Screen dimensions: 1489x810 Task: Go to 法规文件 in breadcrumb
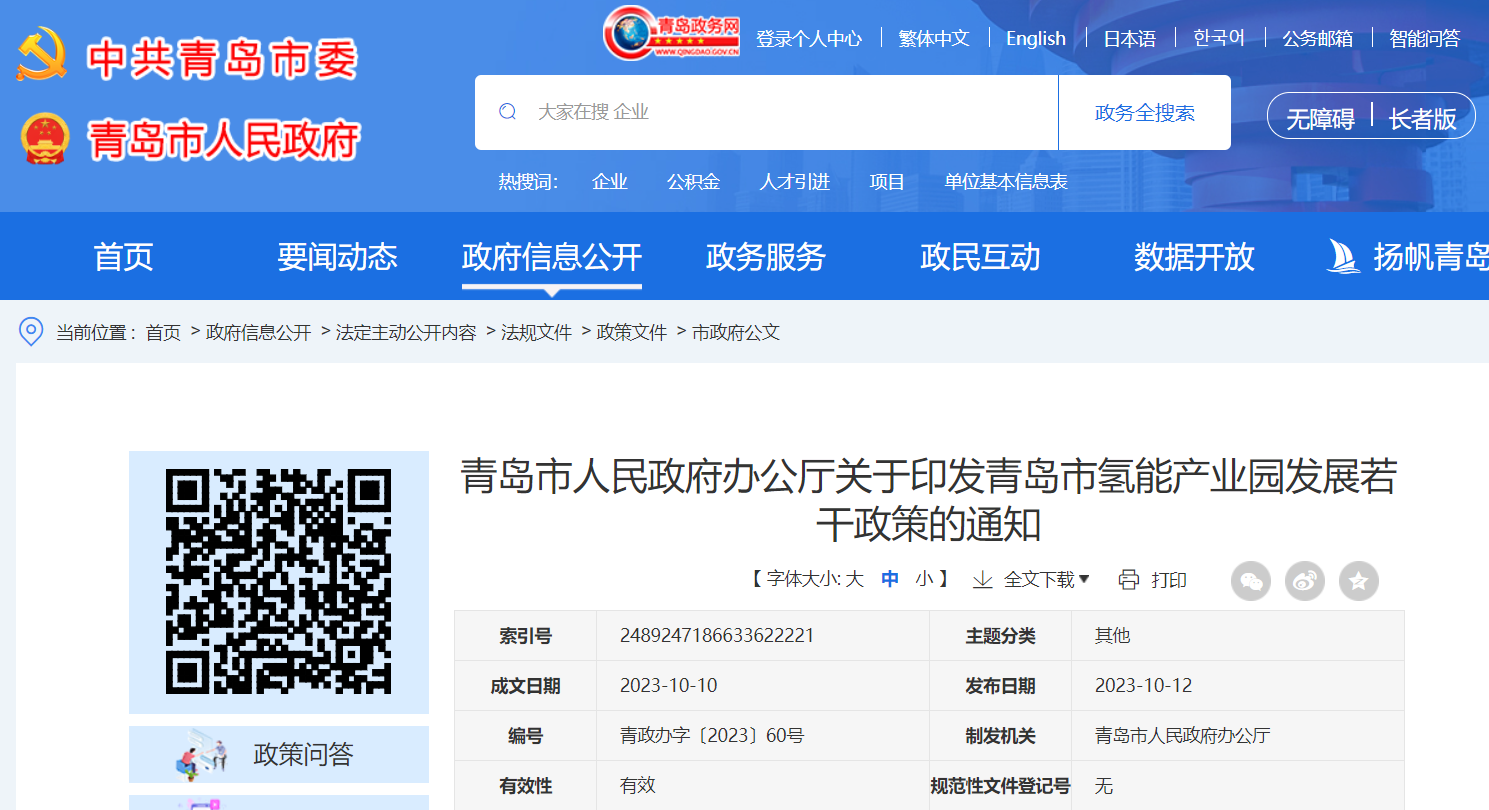tap(536, 332)
